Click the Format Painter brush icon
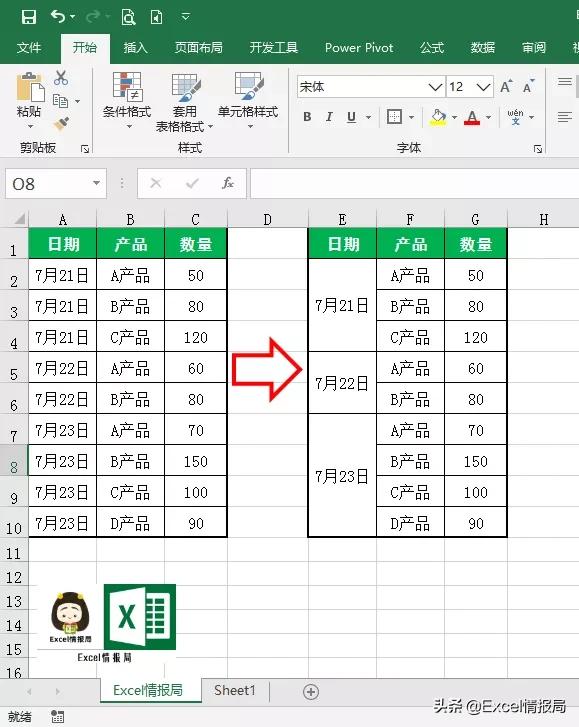Image resolution: width=579 pixels, height=727 pixels. [61, 123]
